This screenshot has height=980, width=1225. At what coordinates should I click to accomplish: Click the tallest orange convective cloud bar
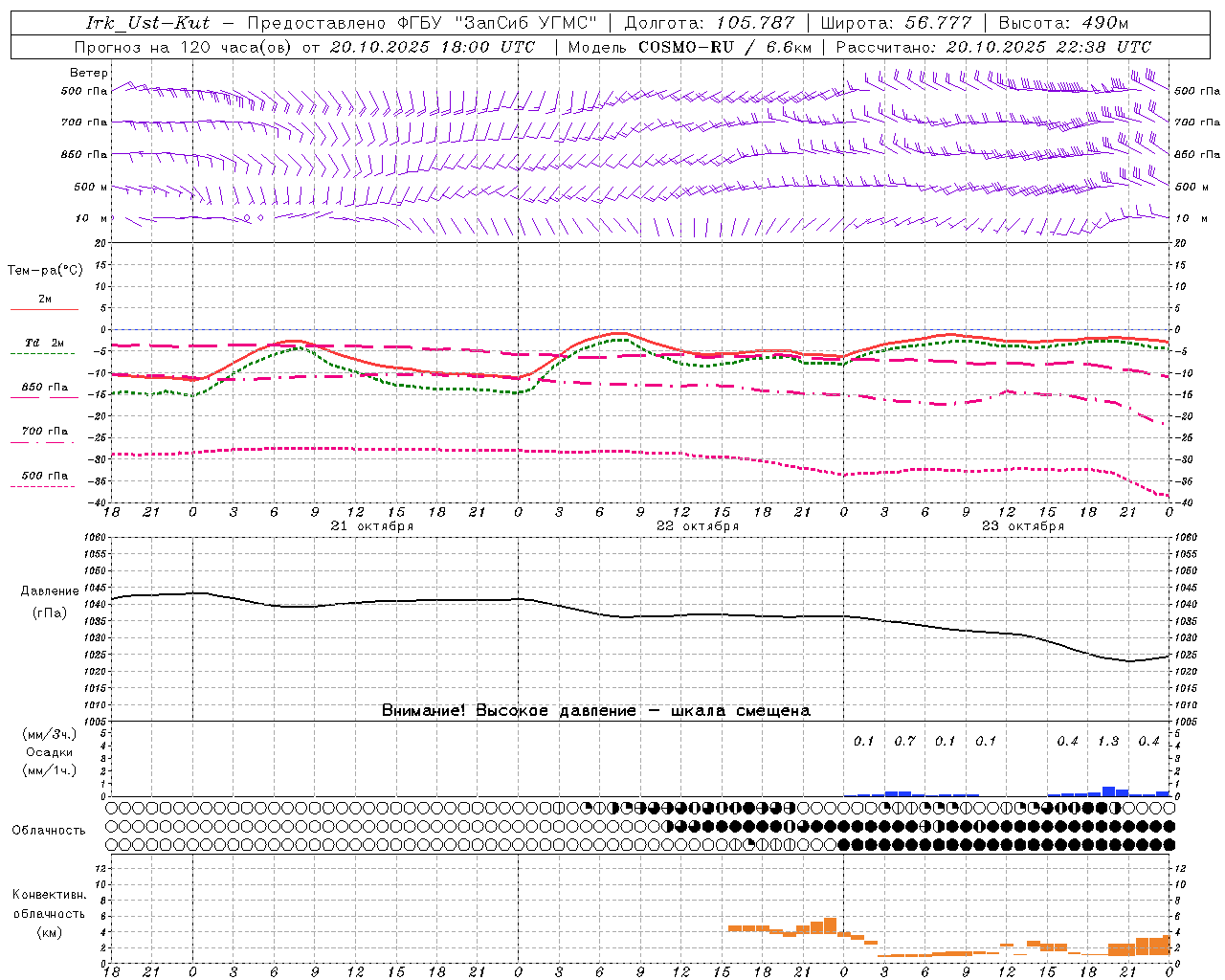pos(830,926)
